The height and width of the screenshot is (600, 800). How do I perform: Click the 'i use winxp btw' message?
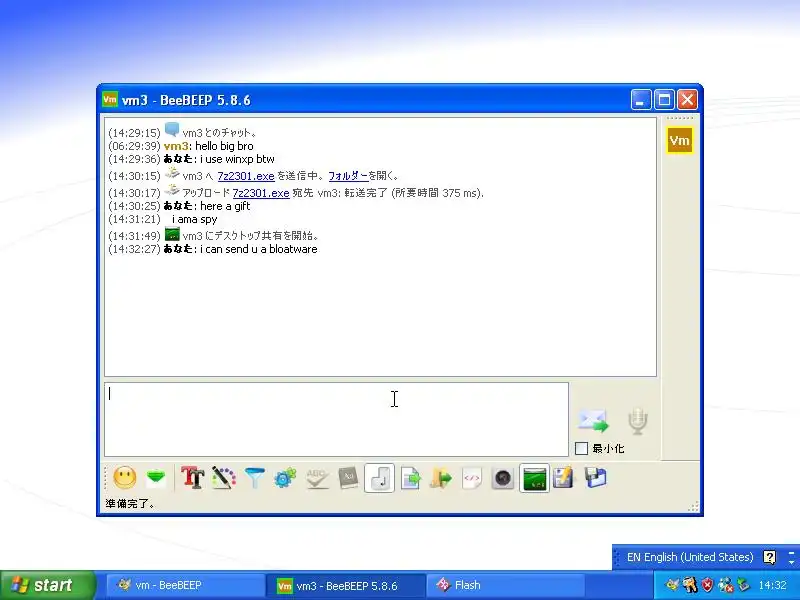click(237, 159)
